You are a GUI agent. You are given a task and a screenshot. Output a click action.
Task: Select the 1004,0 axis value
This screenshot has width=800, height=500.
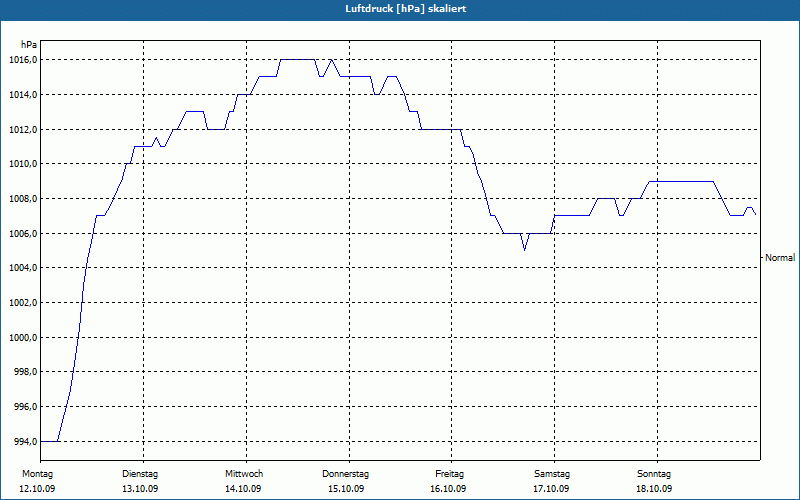click(x=22, y=268)
